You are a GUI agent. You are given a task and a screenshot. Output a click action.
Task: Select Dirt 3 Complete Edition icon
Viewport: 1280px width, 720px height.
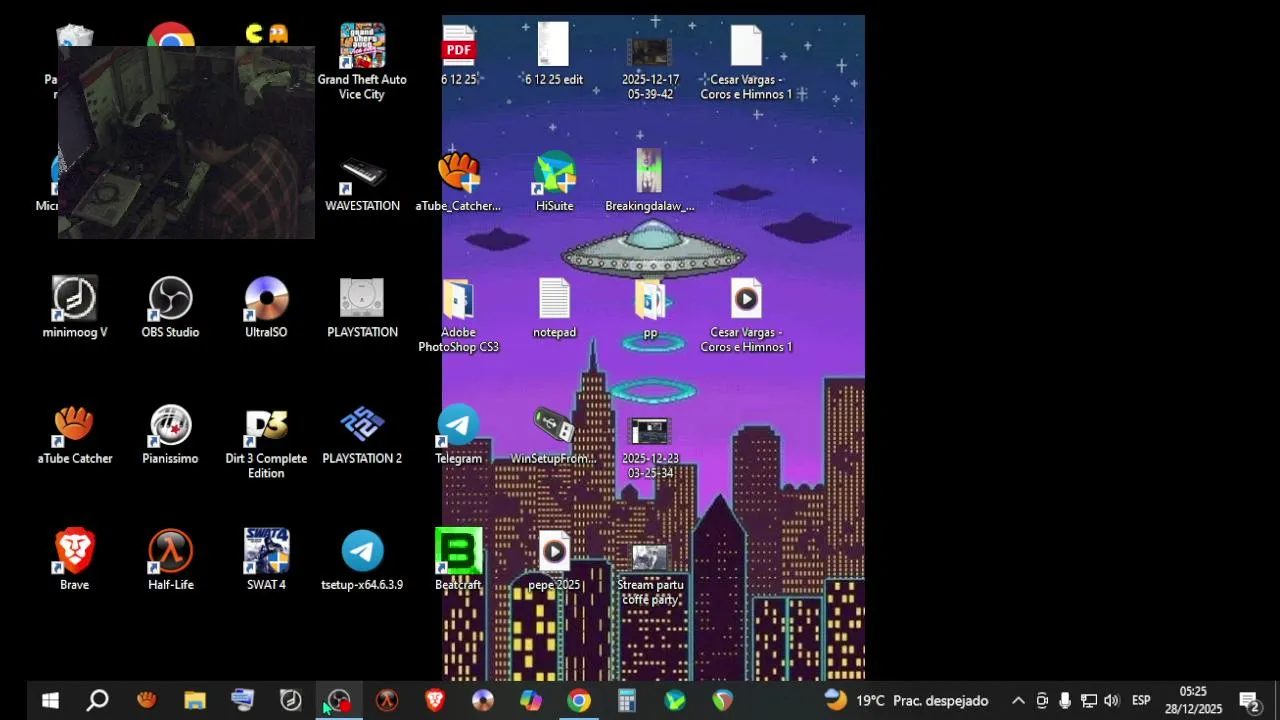(x=266, y=443)
